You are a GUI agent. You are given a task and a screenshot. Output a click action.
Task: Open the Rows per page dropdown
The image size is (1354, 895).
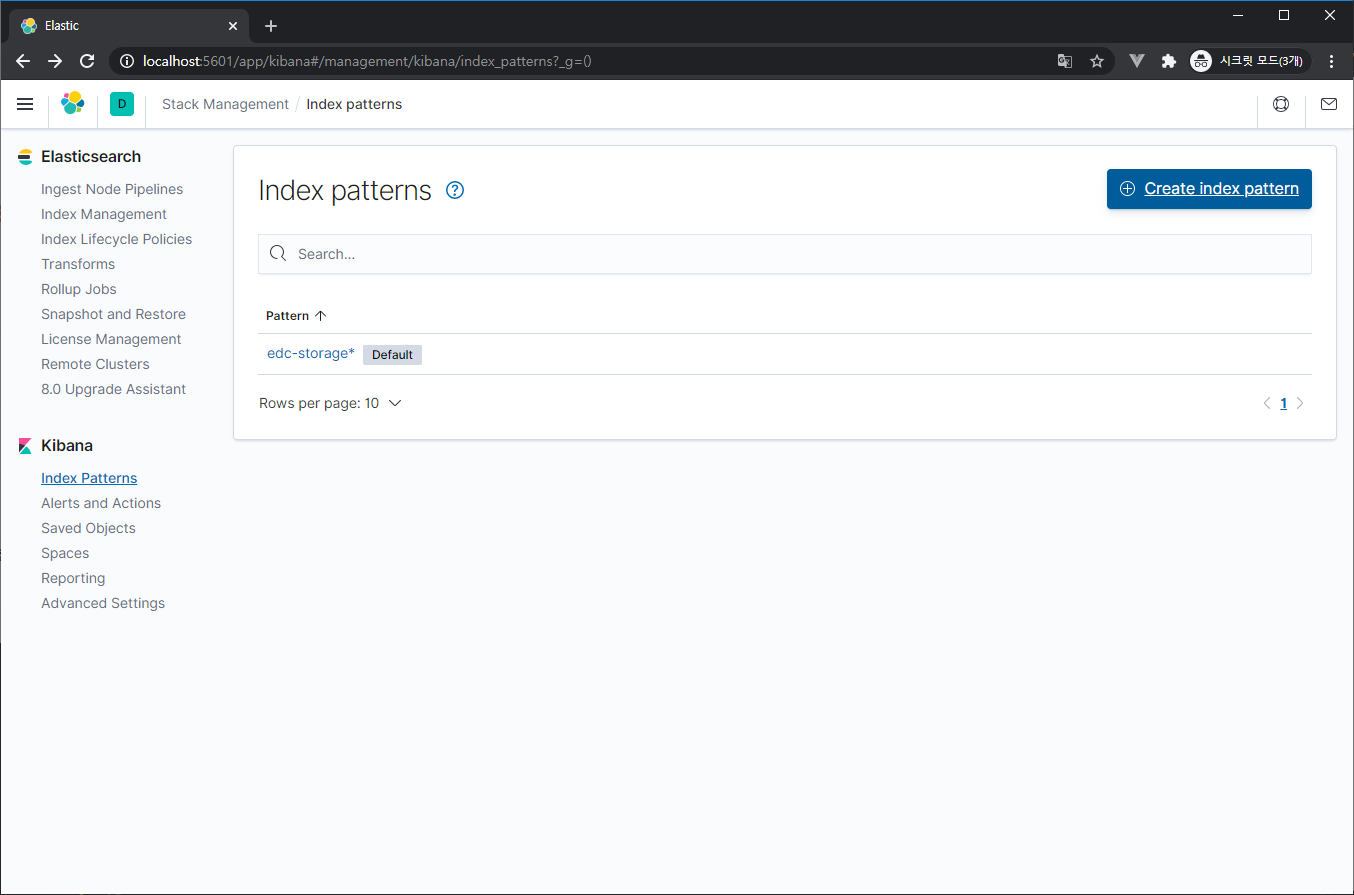coord(330,403)
